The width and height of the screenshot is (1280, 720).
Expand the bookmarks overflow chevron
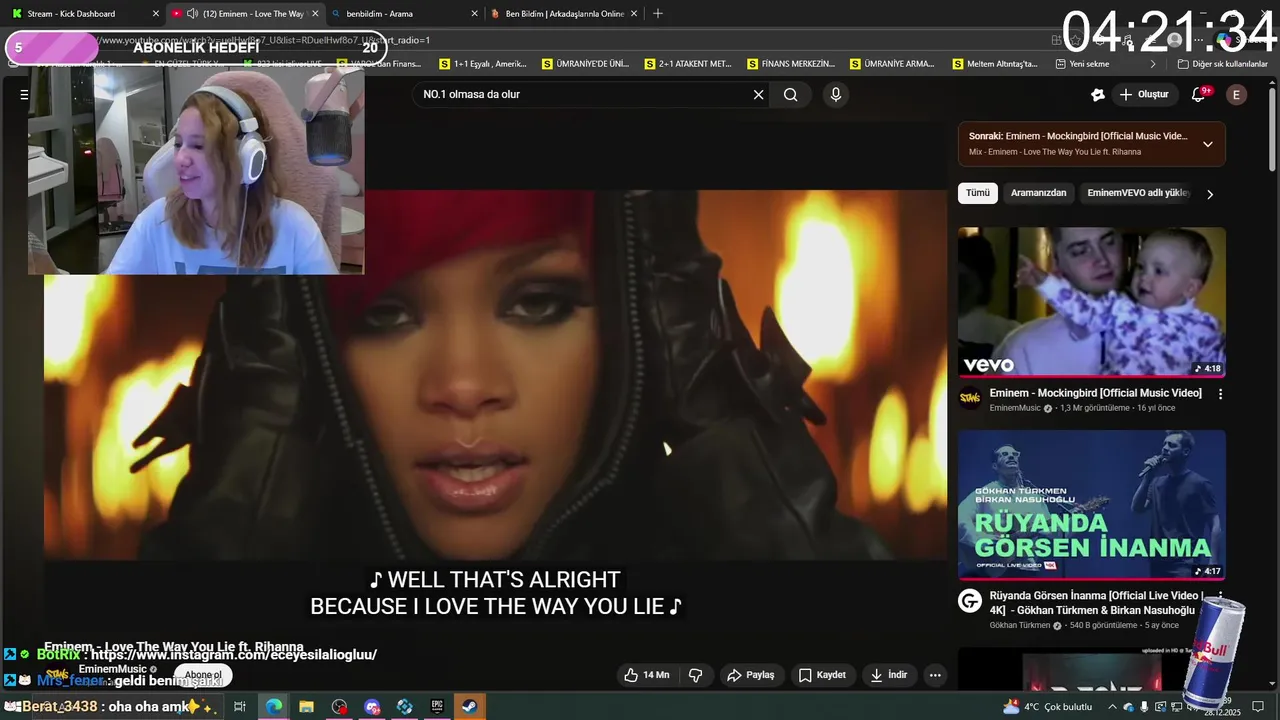tap(1153, 64)
